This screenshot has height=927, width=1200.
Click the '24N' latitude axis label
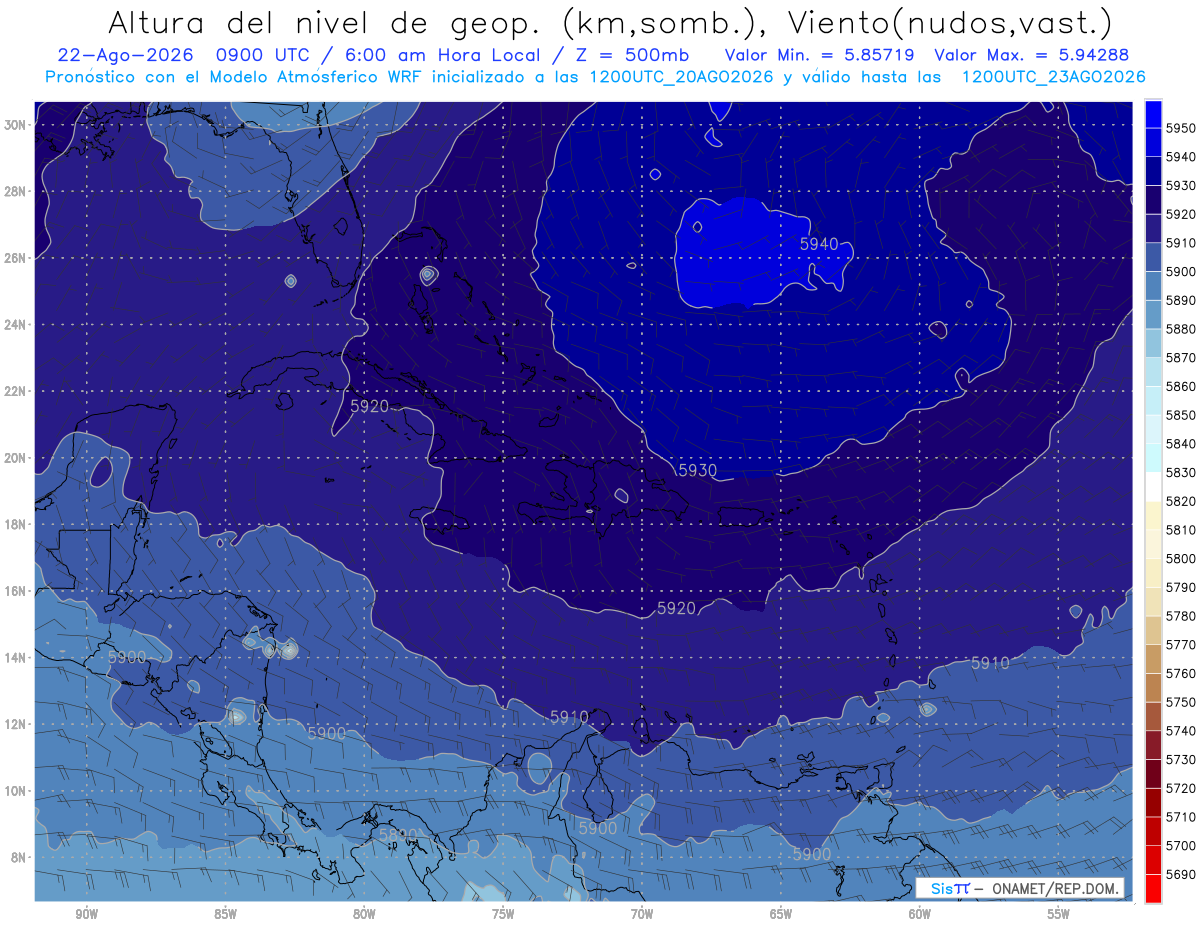(15, 325)
